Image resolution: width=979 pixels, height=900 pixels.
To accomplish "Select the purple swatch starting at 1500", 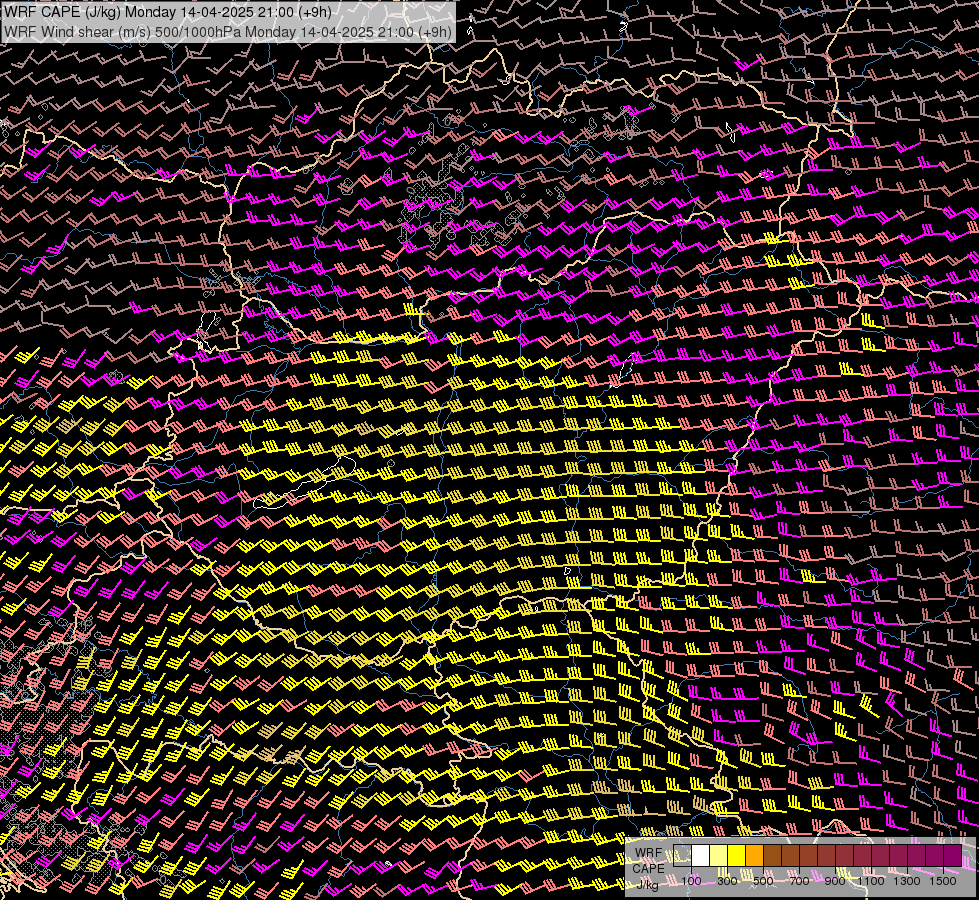I will [x=953, y=855].
